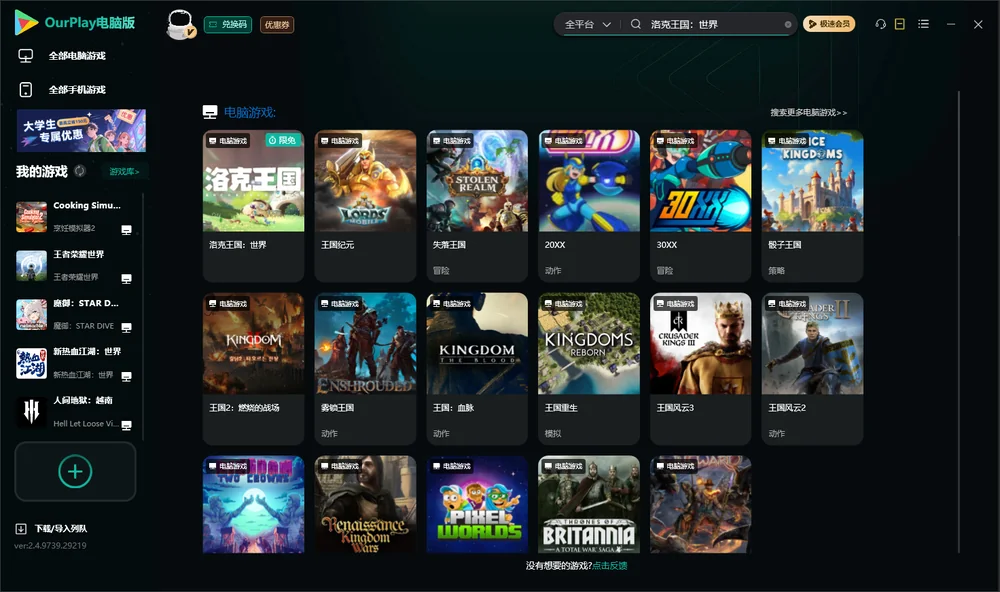This screenshot has height=592, width=1000.
Task: Open the 王国纪元 Lords Mobile card
Action: (x=365, y=205)
